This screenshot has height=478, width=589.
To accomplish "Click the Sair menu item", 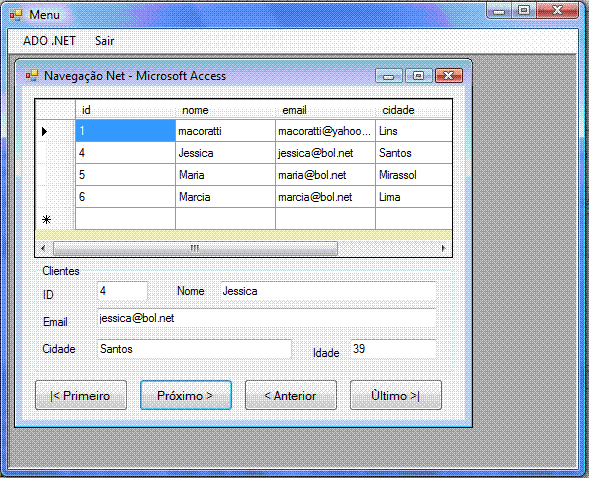I will (x=104, y=41).
